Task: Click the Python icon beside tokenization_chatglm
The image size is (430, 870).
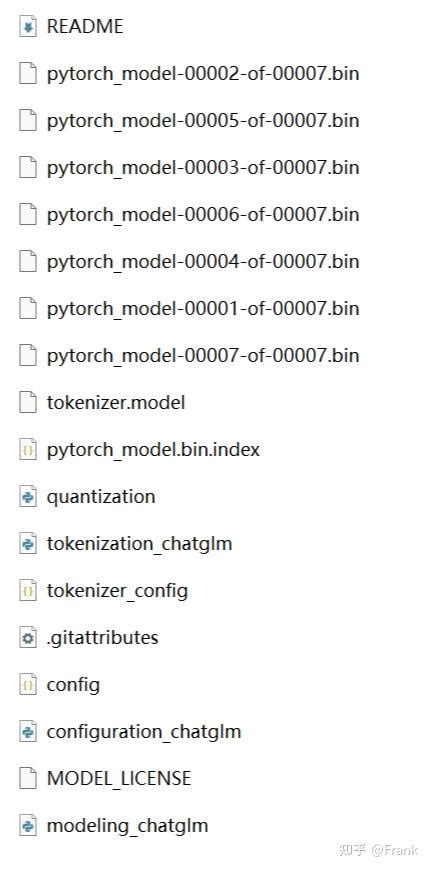Action: click(28, 544)
